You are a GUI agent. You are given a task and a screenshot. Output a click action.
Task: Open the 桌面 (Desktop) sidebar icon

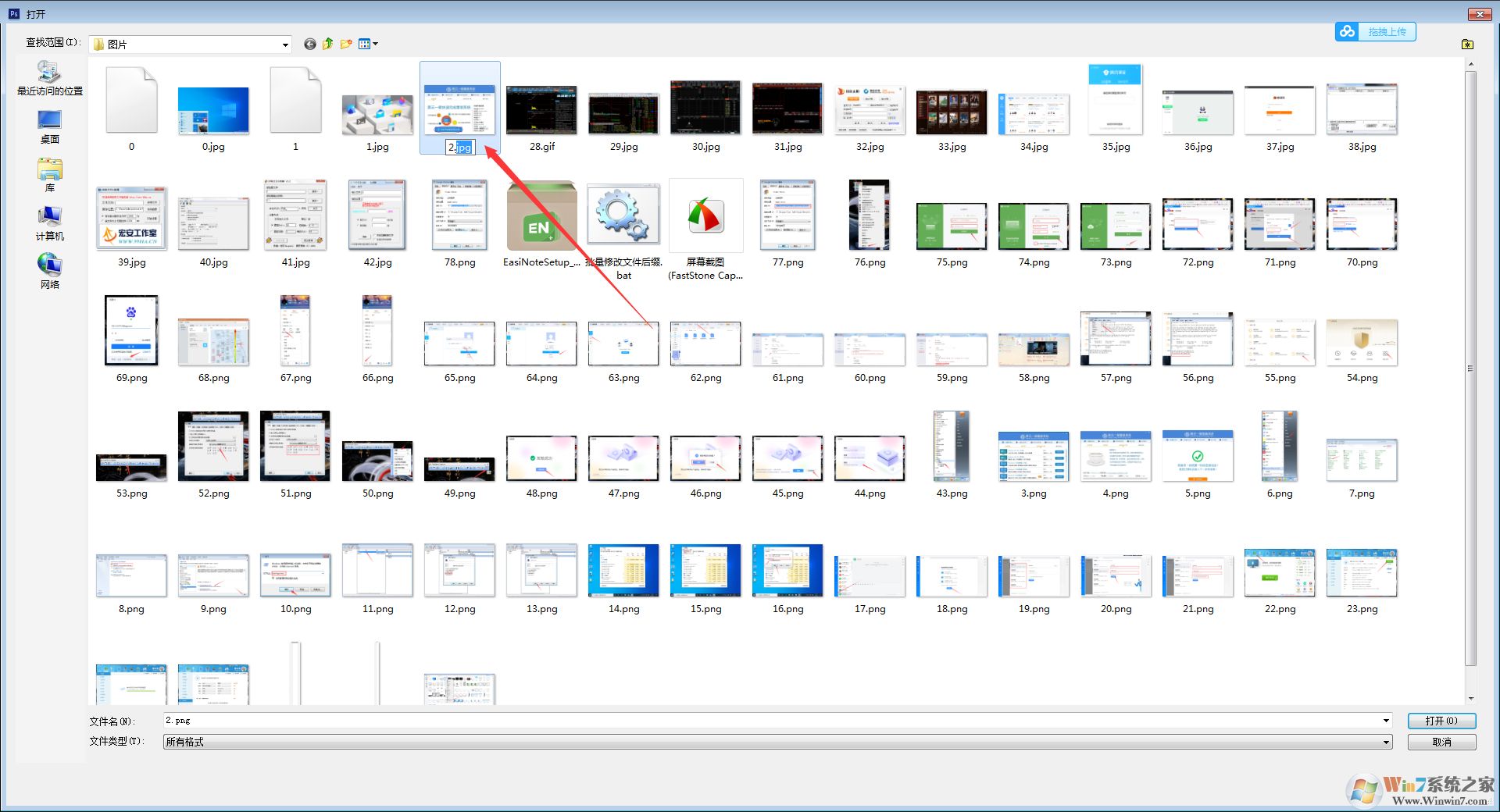[x=48, y=125]
